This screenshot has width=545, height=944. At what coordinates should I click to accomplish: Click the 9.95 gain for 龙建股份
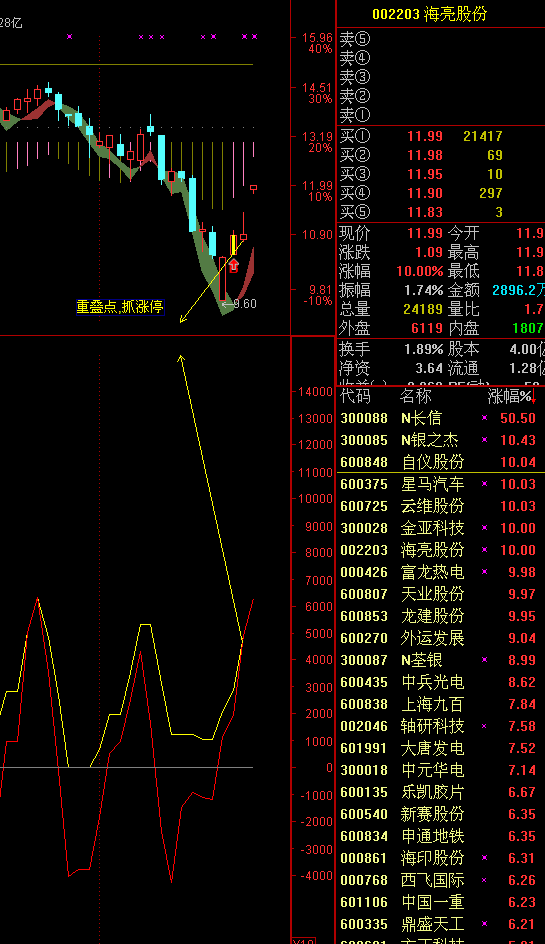click(x=522, y=616)
